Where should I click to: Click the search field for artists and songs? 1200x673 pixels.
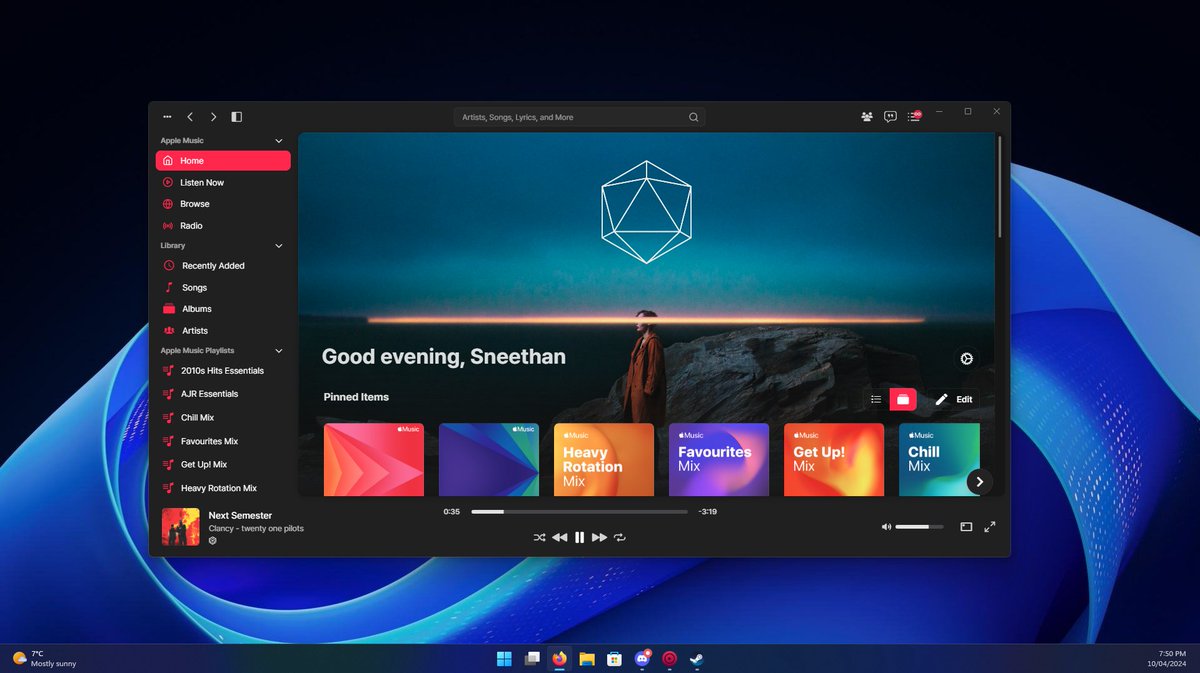click(579, 117)
